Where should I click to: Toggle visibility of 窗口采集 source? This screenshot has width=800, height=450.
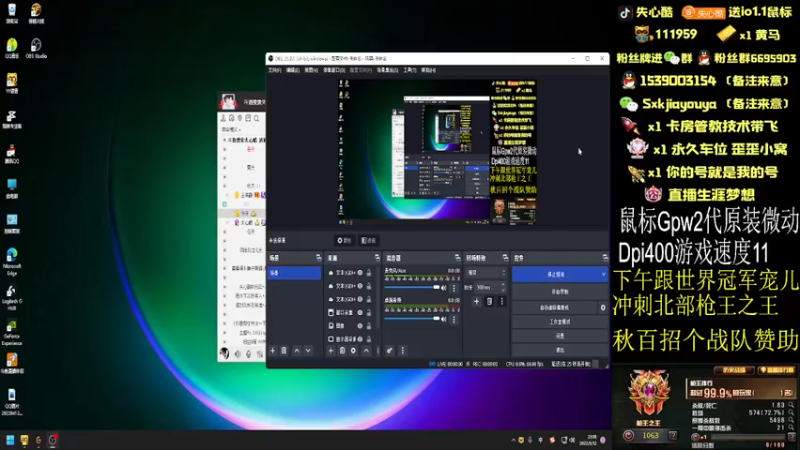coord(360,312)
